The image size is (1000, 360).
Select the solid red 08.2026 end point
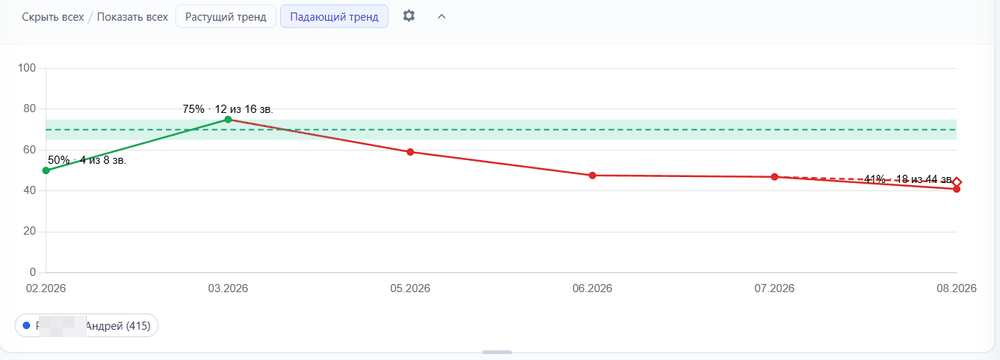click(x=957, y=189)
